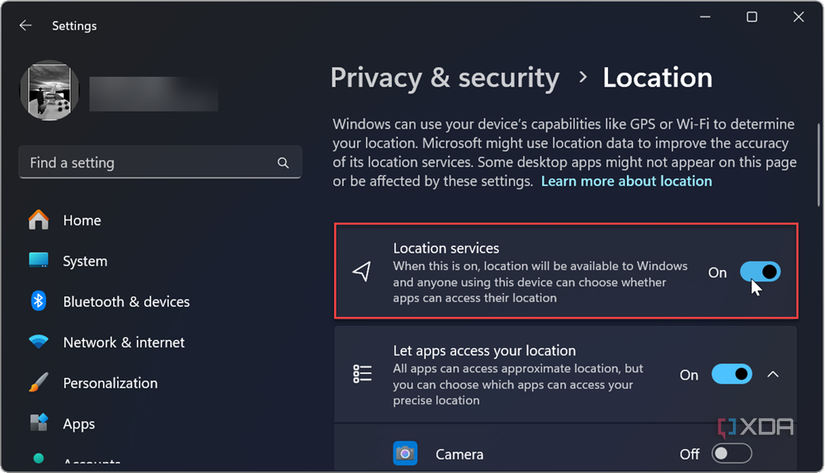This screenshot has height=473, width=825.
Task: Click the Personalization paintbrush icon
Action: click(39, 383)
